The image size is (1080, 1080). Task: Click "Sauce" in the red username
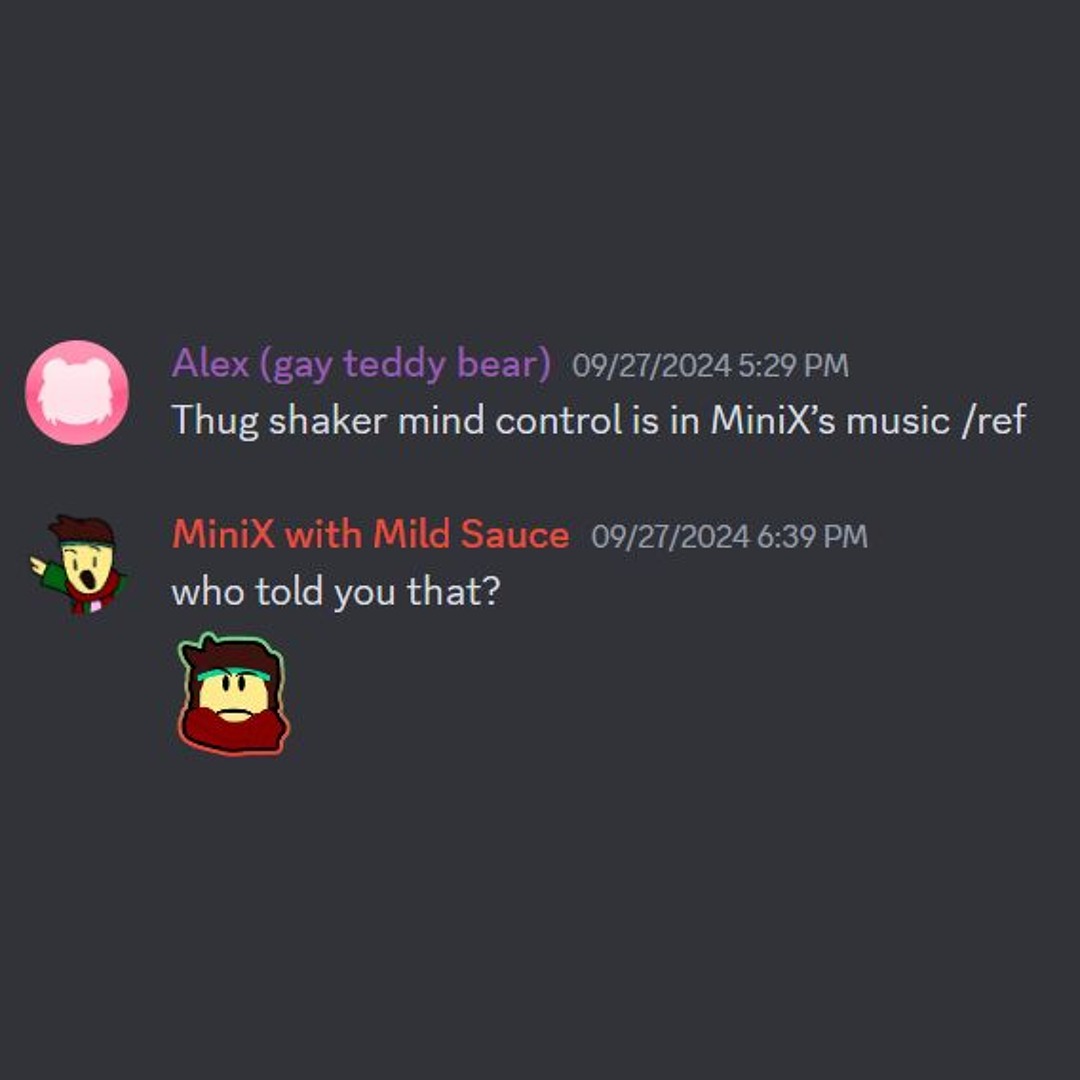(515, 534)
